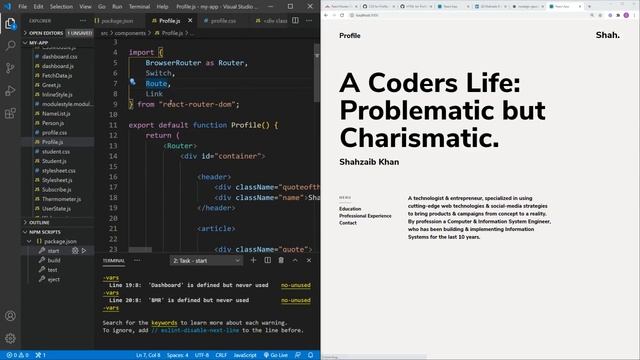
Task: Open the feedback icon in status bar
Action: pos(298,355)
